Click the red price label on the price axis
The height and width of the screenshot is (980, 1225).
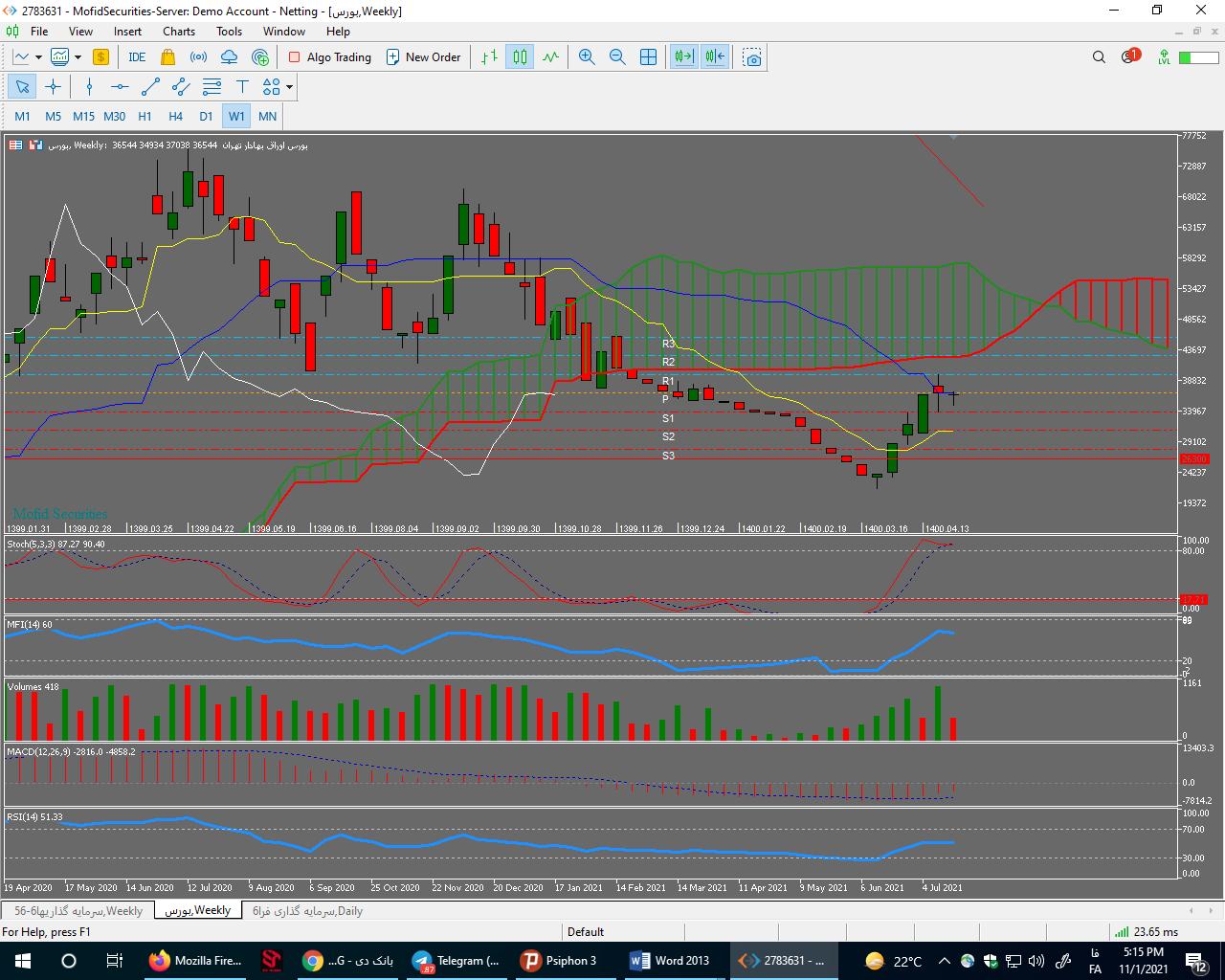(x=1194, y=459)
